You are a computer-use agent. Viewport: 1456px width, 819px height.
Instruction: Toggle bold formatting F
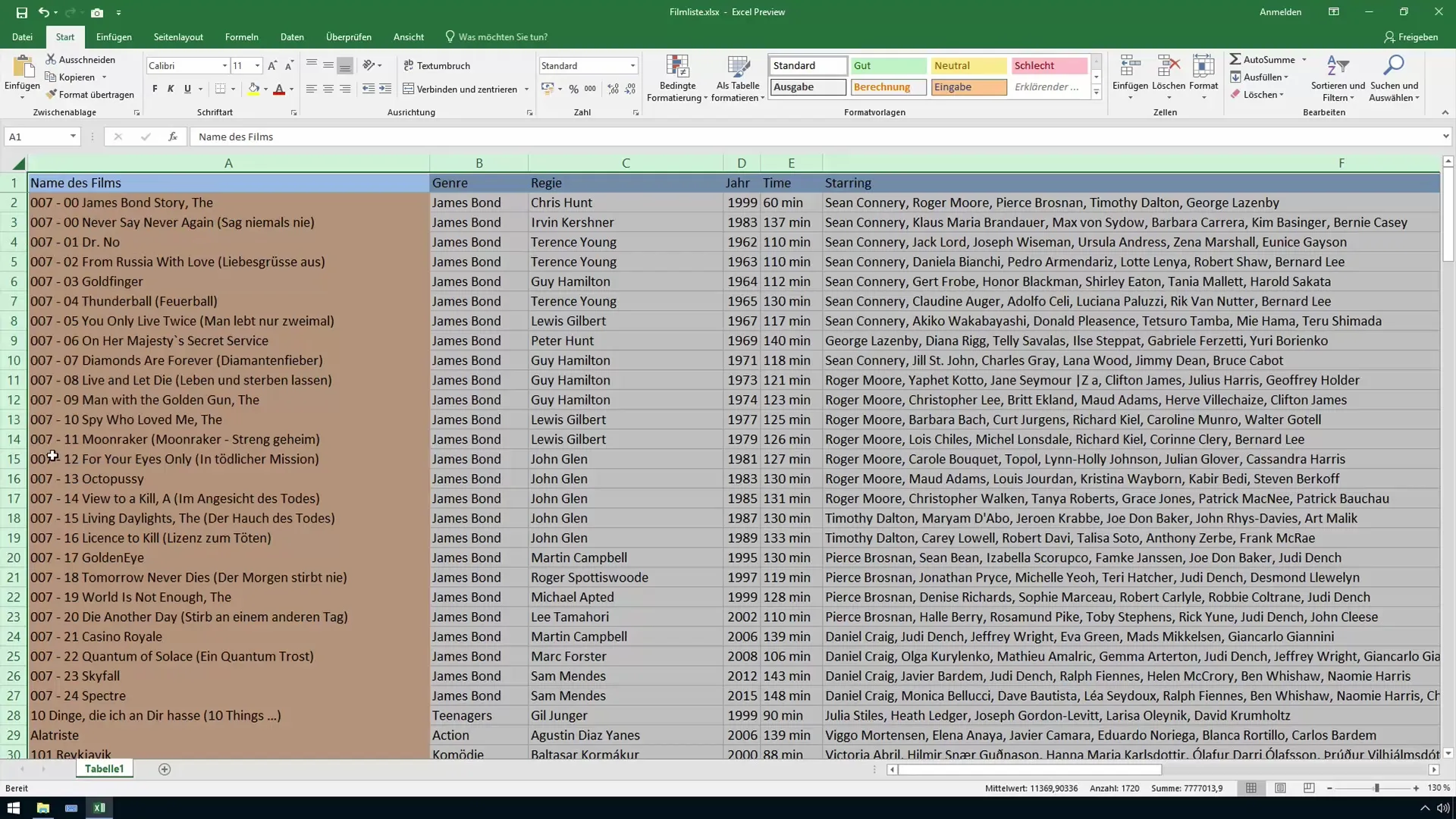(x=155, y=89)
